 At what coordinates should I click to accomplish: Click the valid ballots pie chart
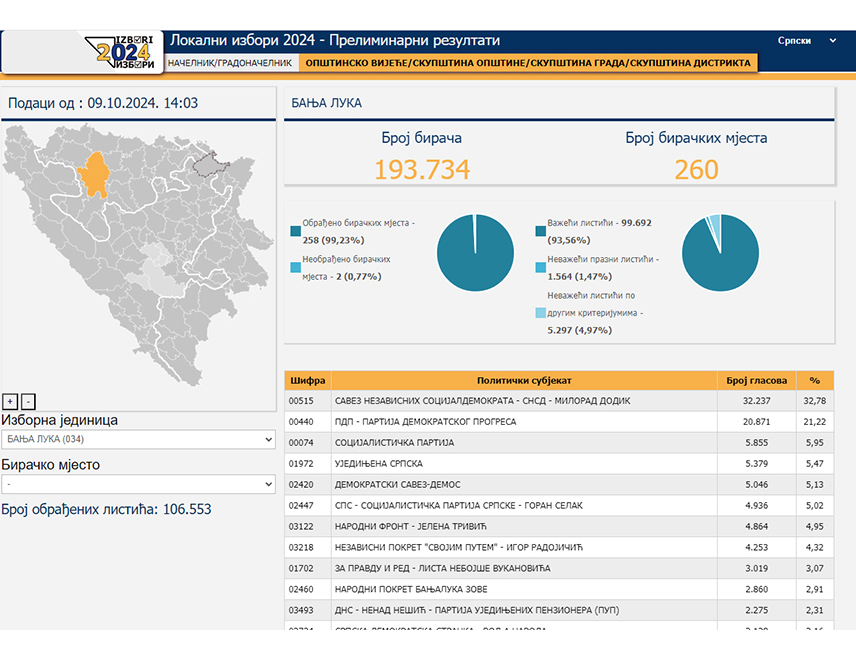719,251
